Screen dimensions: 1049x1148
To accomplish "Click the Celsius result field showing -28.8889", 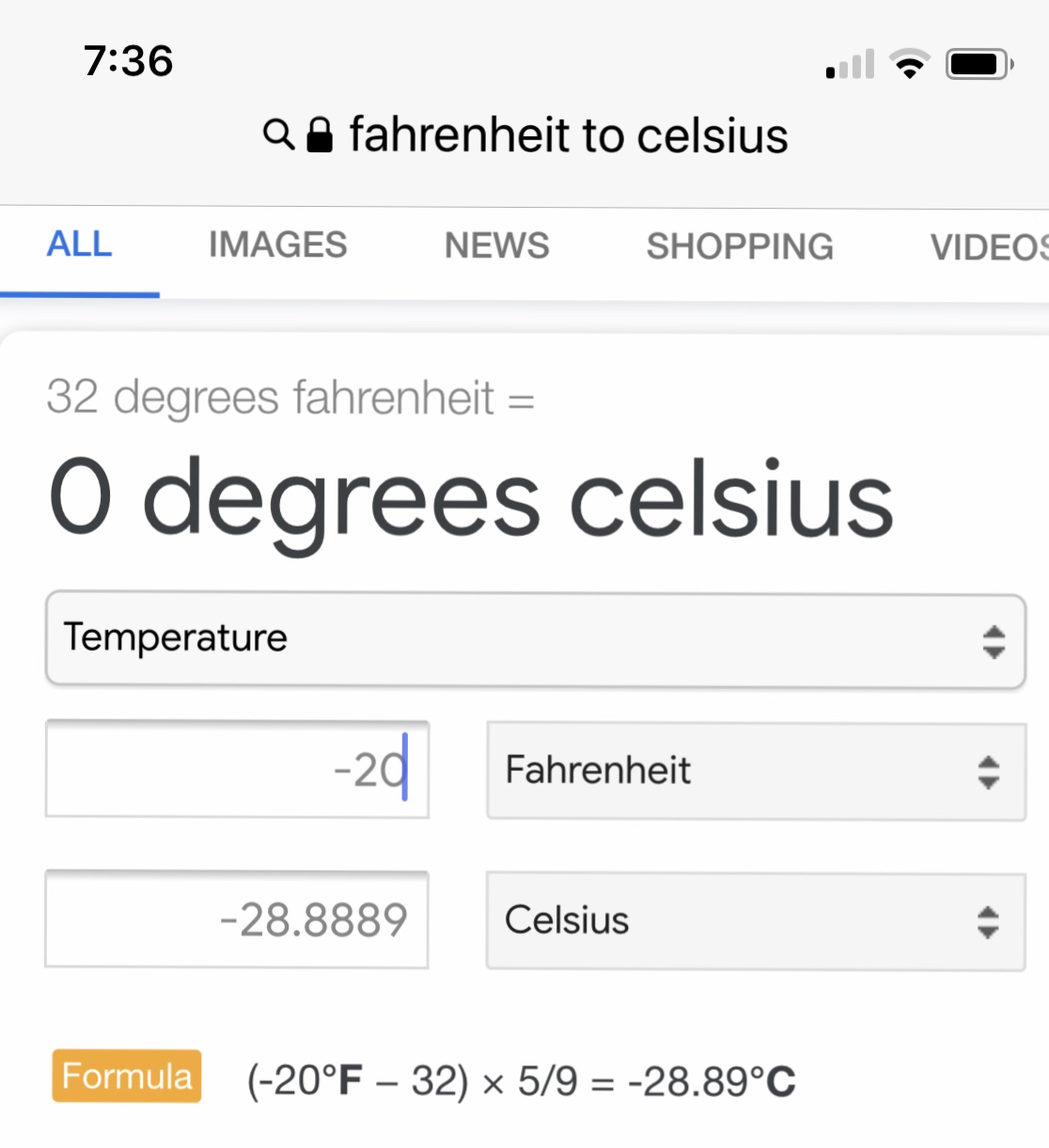I will tap(237, 920).
